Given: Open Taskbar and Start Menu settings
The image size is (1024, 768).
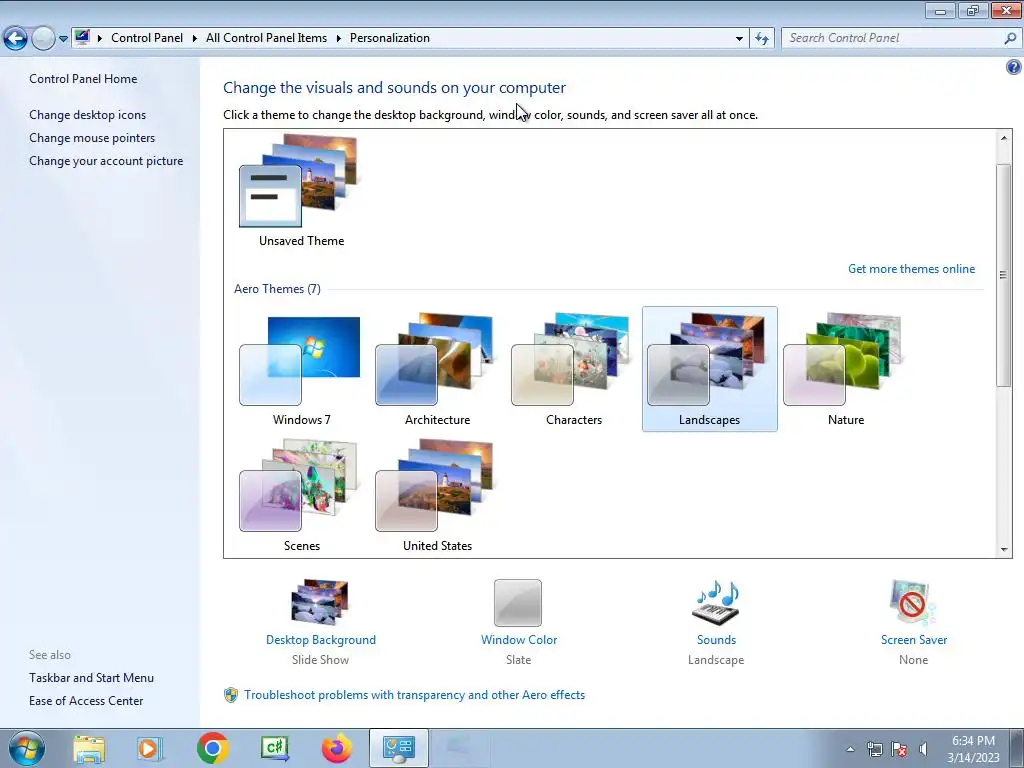Looking at the screenshot, I should coord(91,678).
